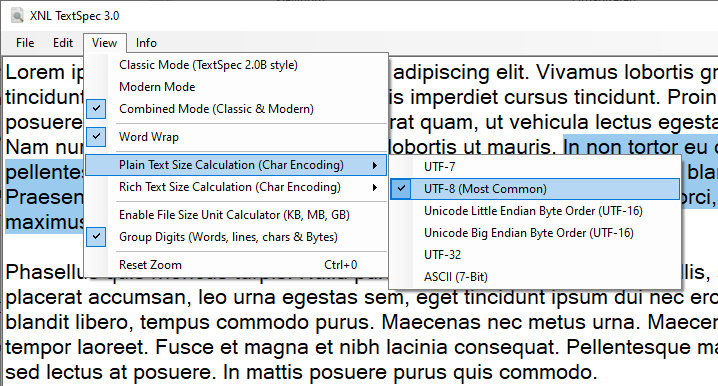Choose ASCII (7-Bit) encoding
Image resolution: width=718 pixels, height=386 pixels.
[x=535, y=277]
